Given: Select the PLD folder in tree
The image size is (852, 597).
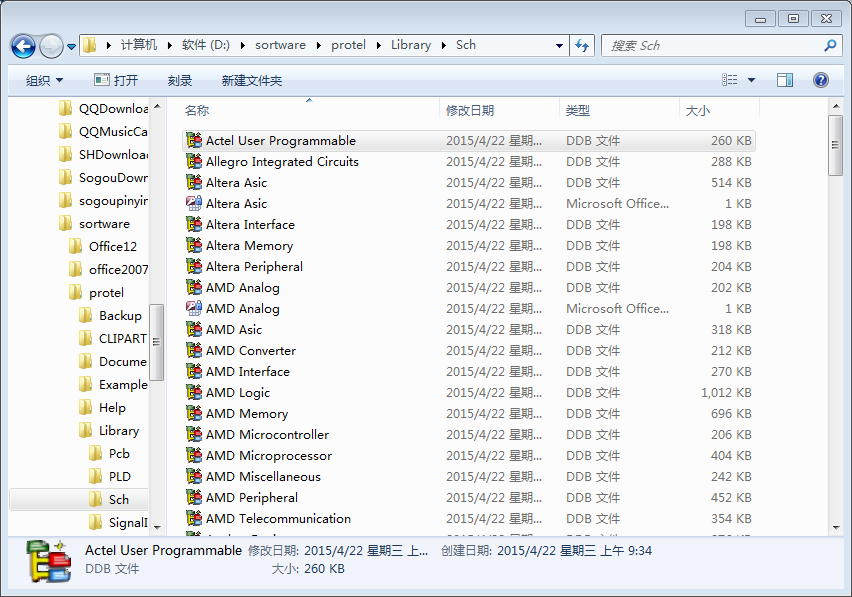Looking at the screenshot, I should tap(110, 476).
